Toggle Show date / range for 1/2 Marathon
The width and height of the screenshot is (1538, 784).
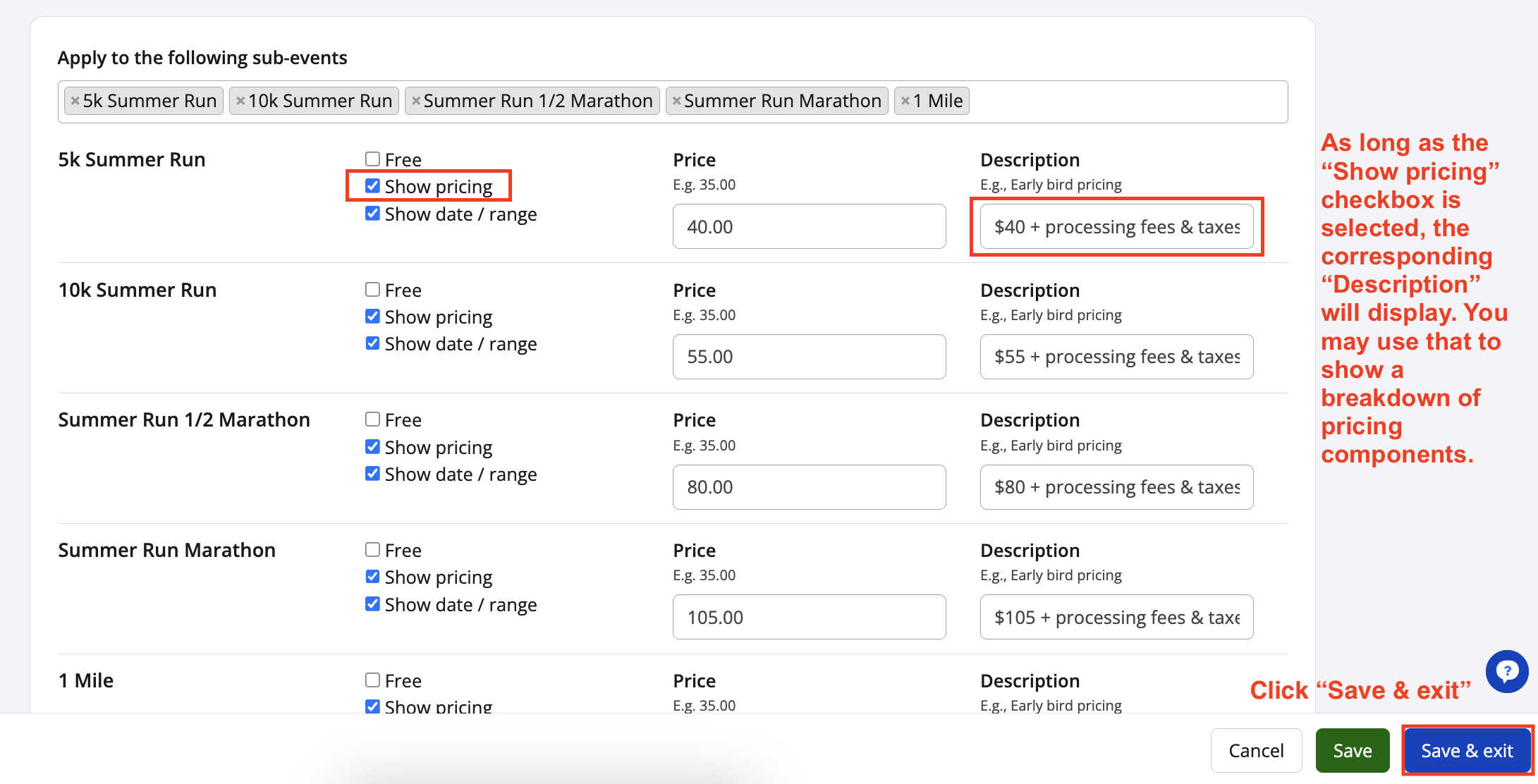372,474
